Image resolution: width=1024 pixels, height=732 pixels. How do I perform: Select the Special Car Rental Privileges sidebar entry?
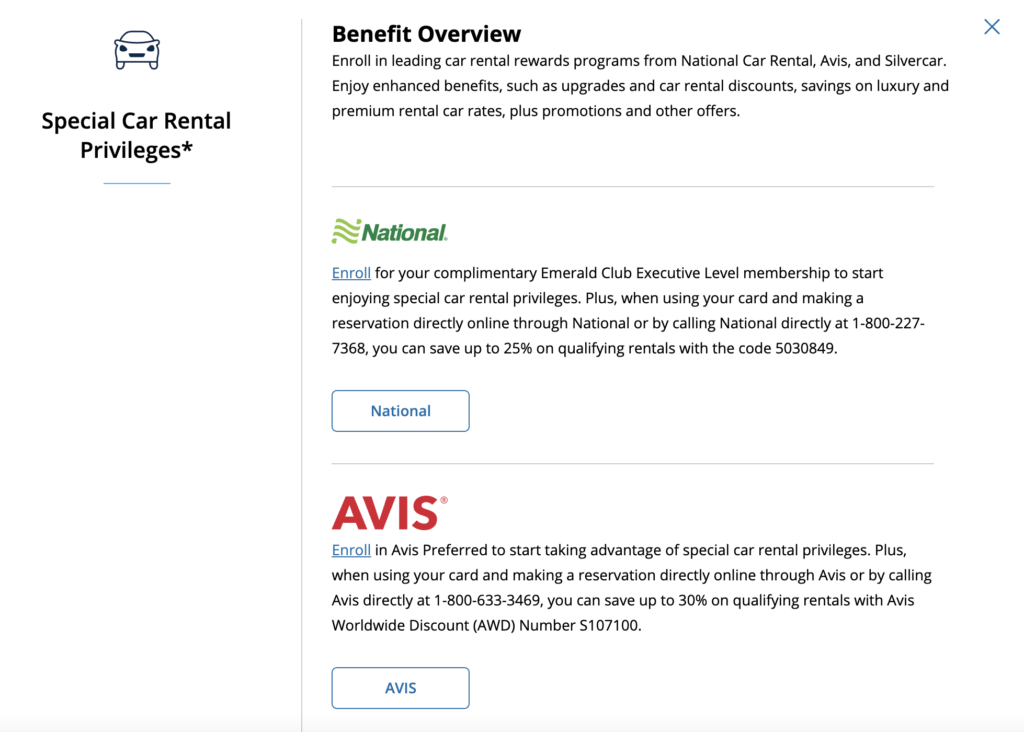coord(136,135)
